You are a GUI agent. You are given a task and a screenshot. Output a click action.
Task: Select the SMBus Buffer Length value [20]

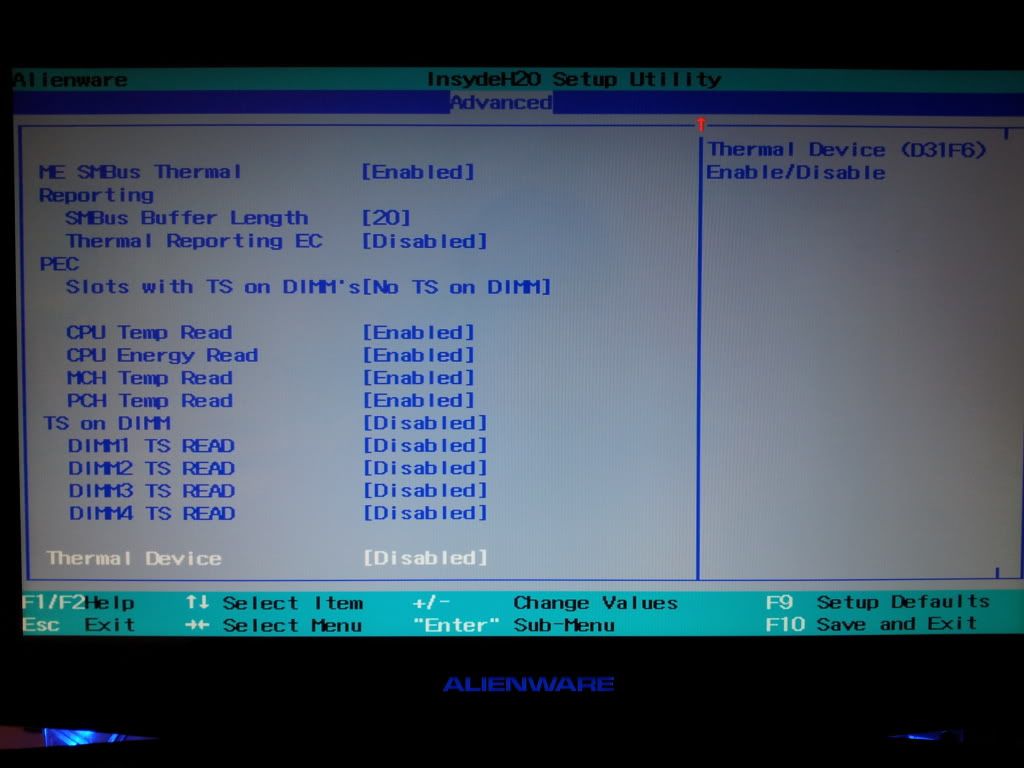tap(386, 217)
